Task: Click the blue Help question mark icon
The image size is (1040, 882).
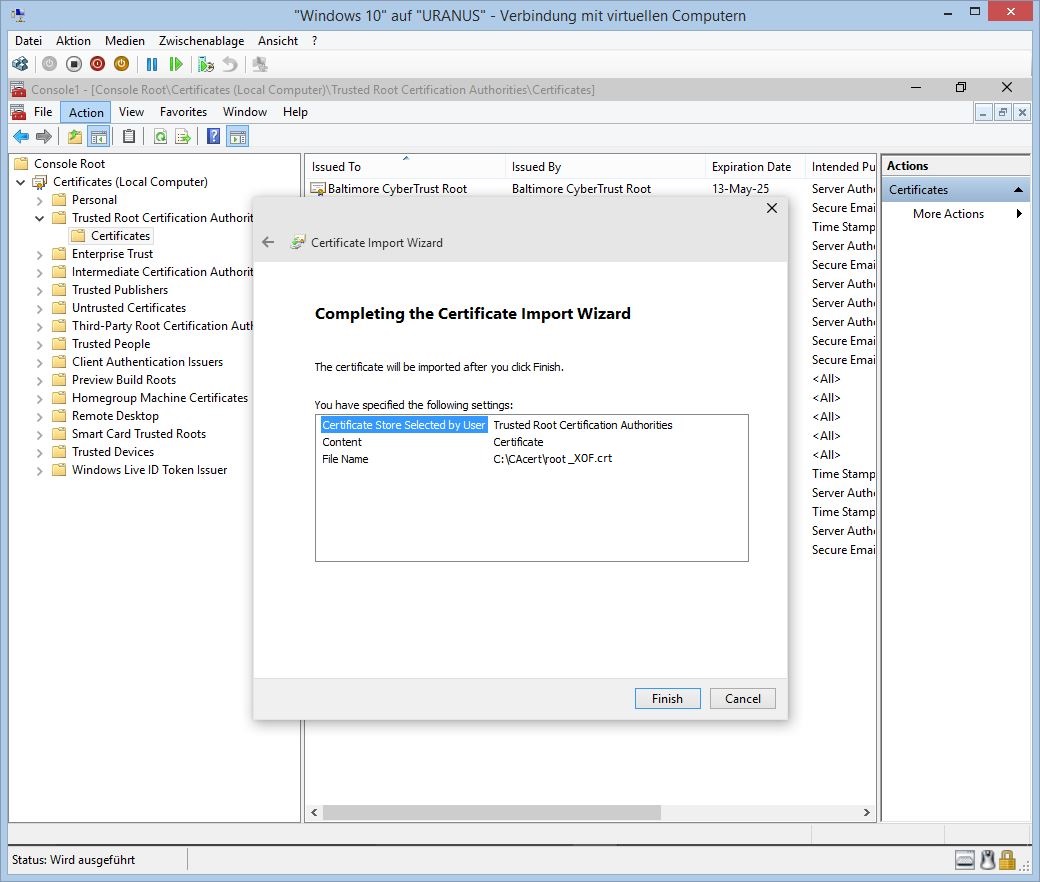Action: pos(213,137)
